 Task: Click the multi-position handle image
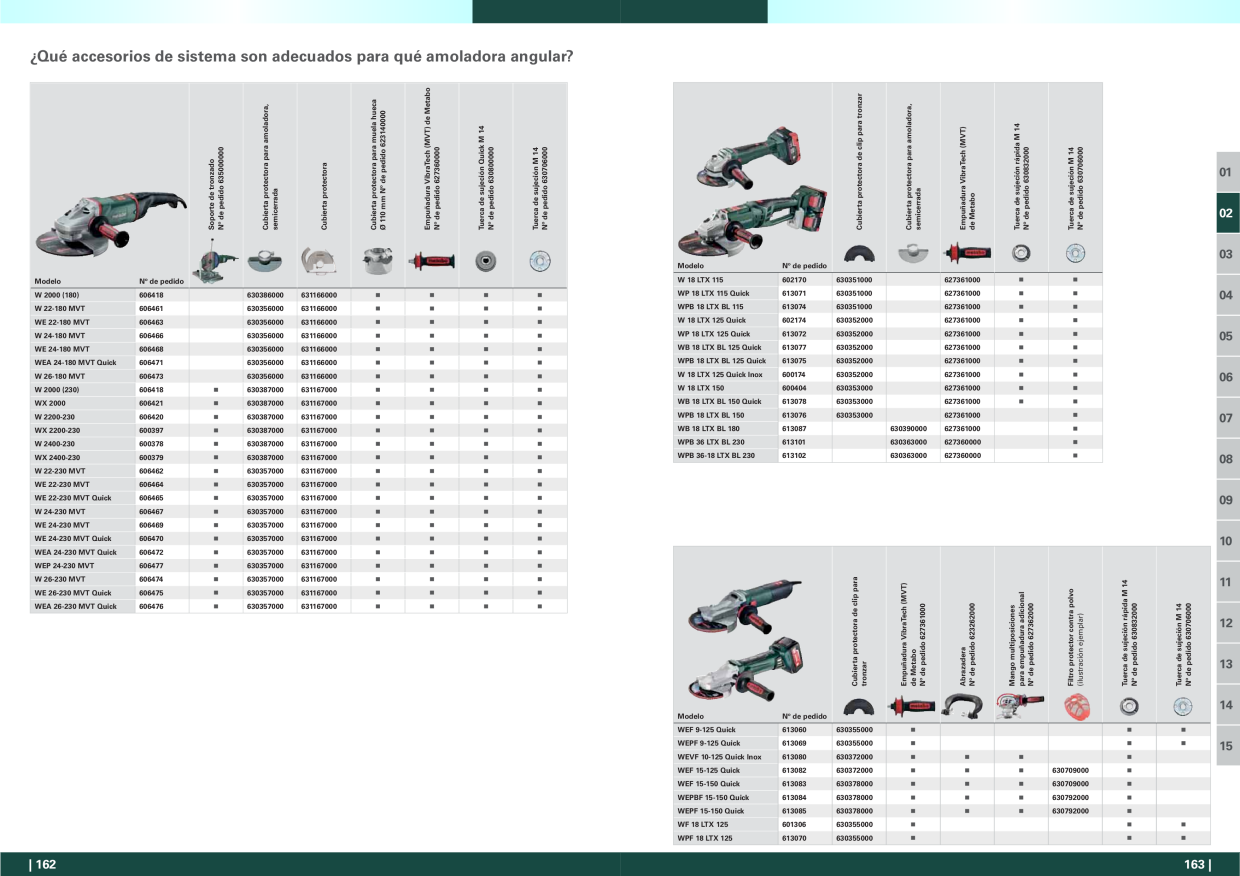coord(1021,706)
